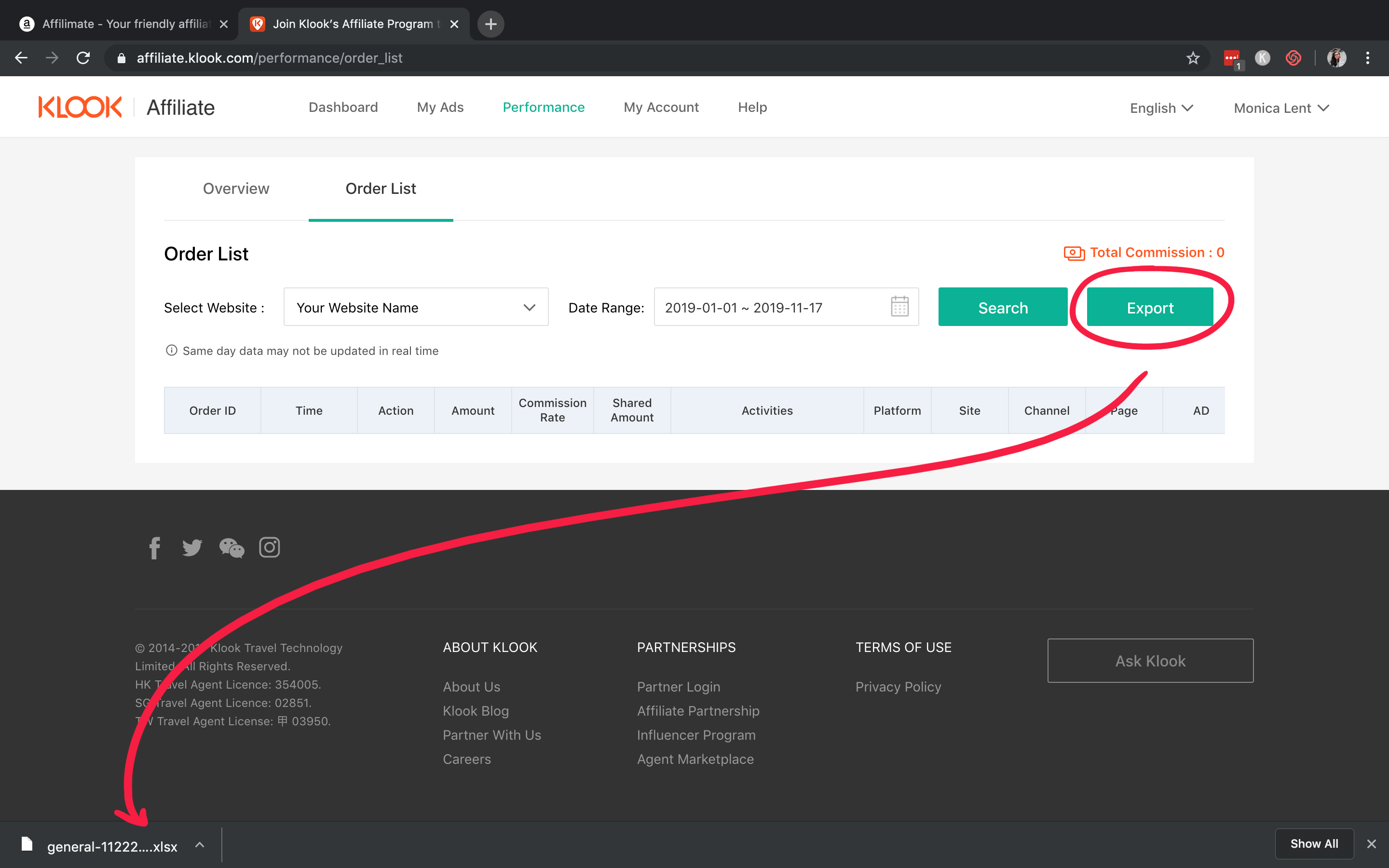1389x868 pixels.
Task: Click Show All downloads
Action: [x=1314, y=844]
